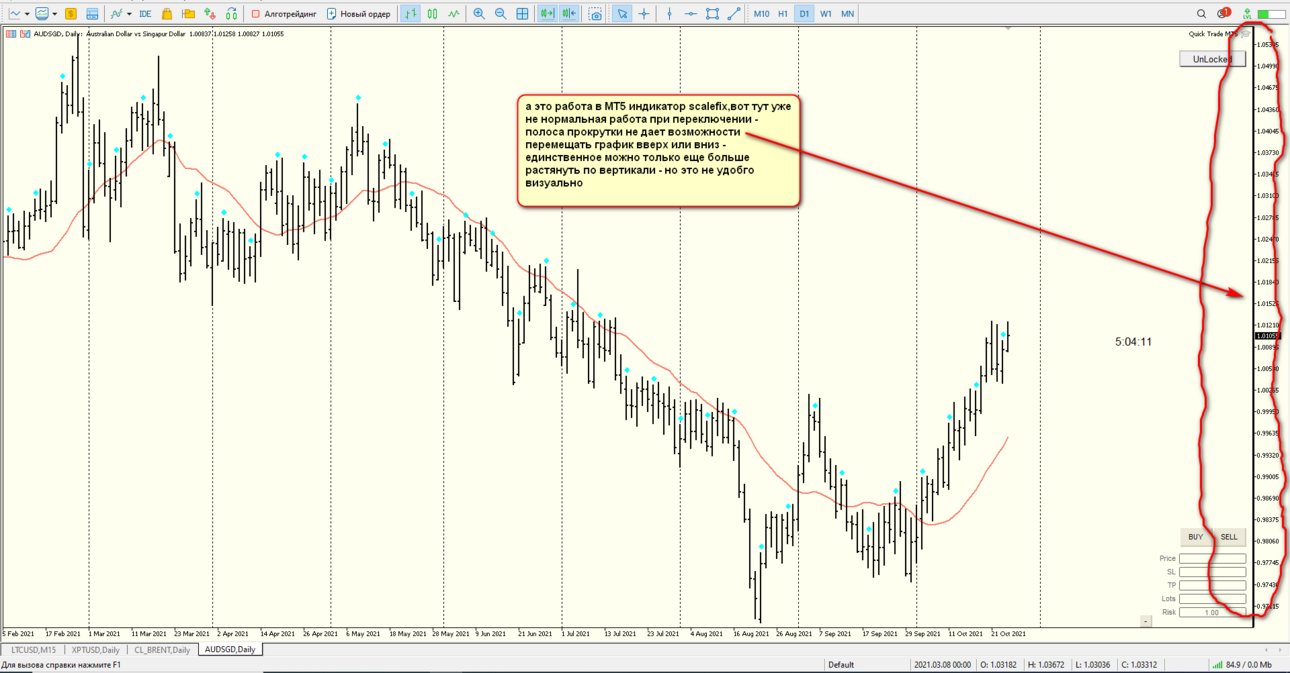Draw a vertical line object
1290x673 pixels.
point(670,14)
